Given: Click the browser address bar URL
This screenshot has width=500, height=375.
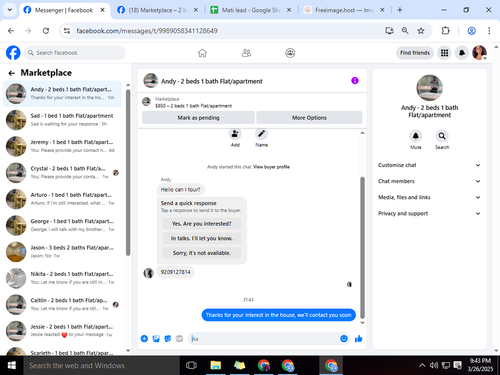Looking at the screenshot, I should [x=147, y=31].
